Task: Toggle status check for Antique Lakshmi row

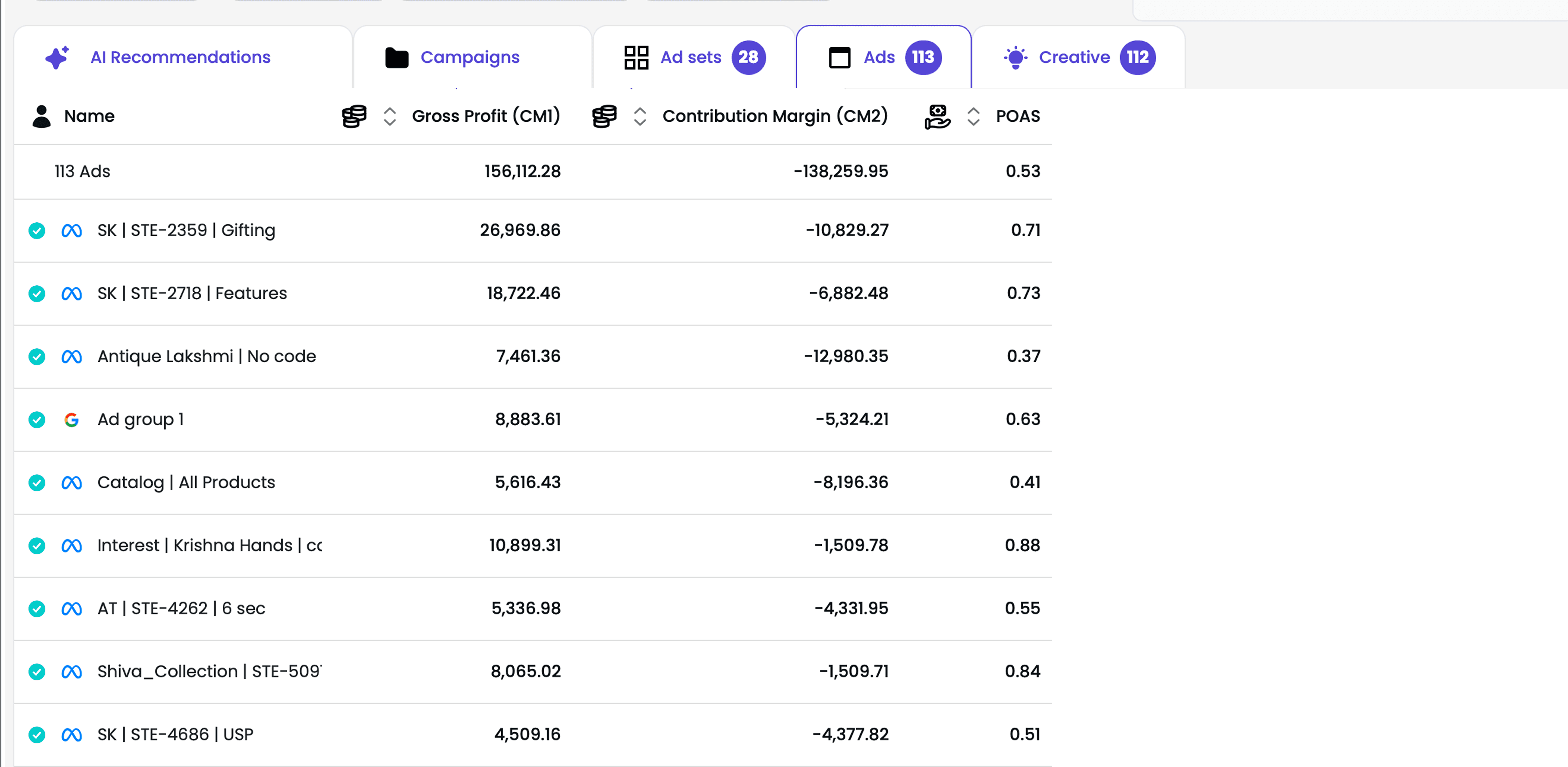Action: (37, 357)
